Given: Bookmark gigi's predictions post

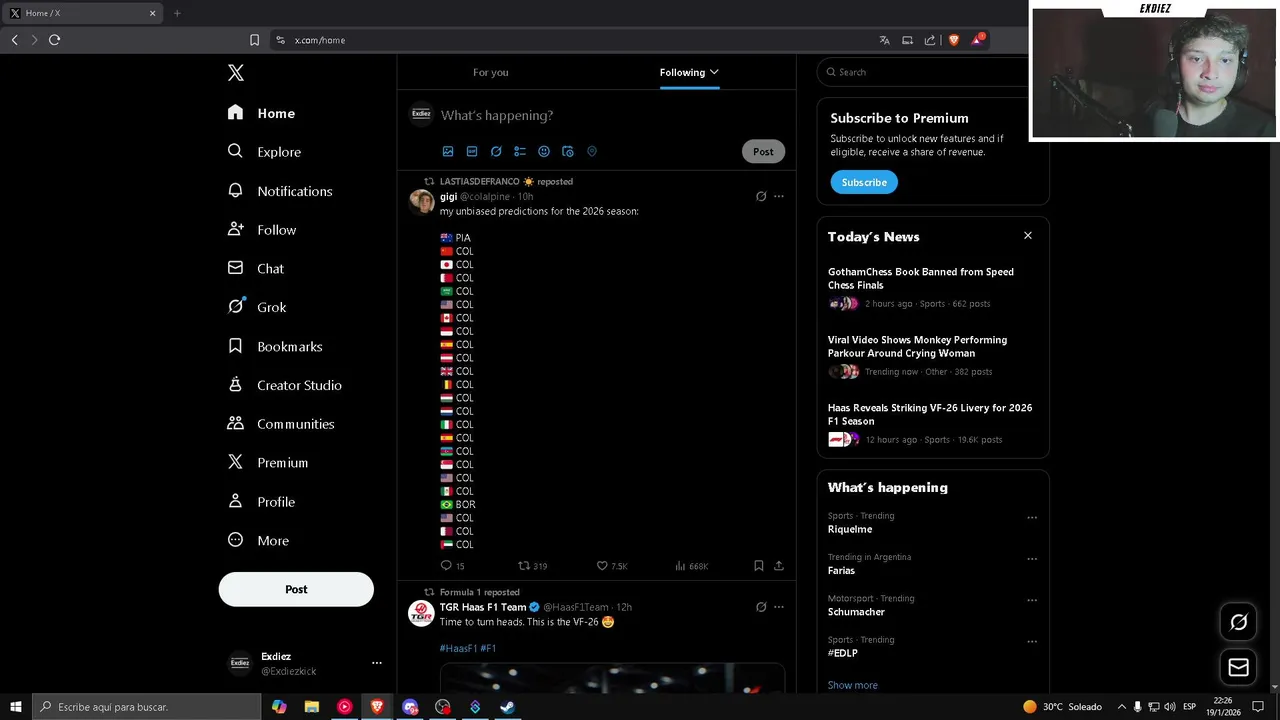Looking at the screenshot, I should coord(759,566).
